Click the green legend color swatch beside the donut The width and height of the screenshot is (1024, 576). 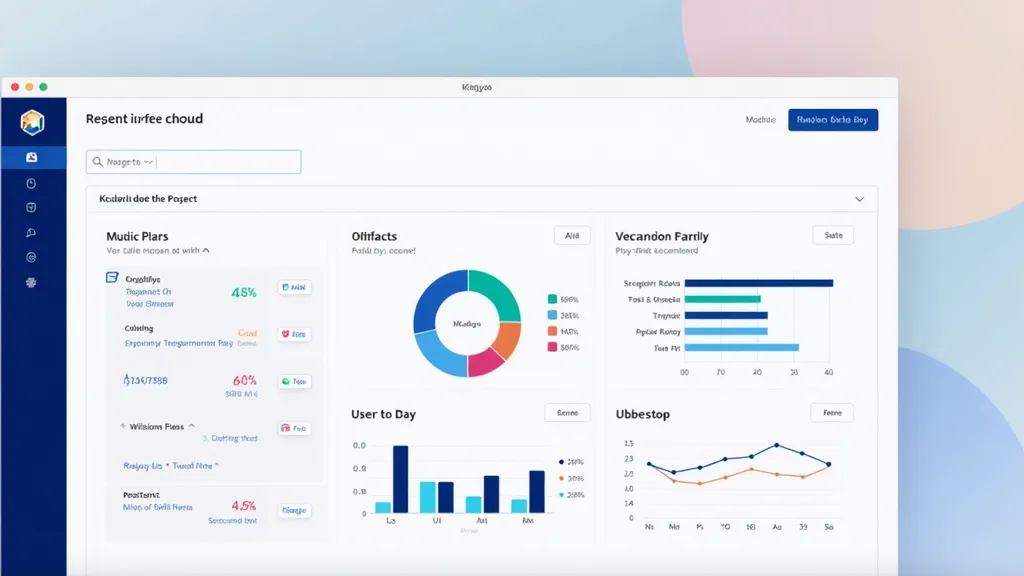coord(552,297)
